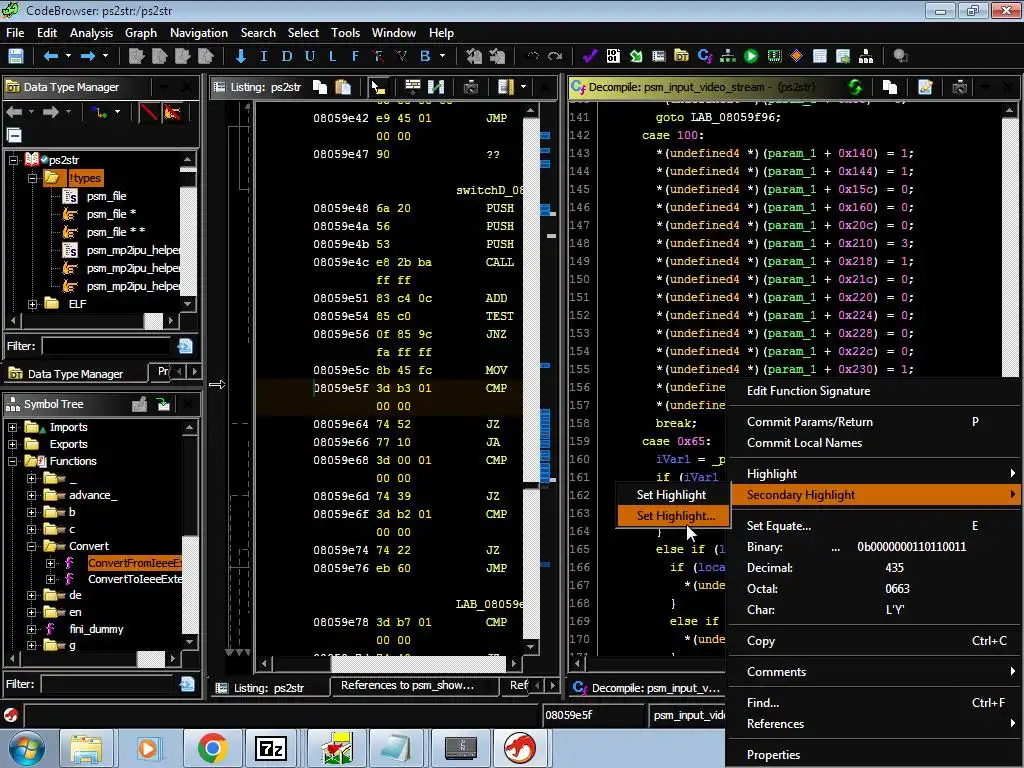Click the Symbol Tree filter input field
This screenshot has width=1024, height=768.
(107, 684)
